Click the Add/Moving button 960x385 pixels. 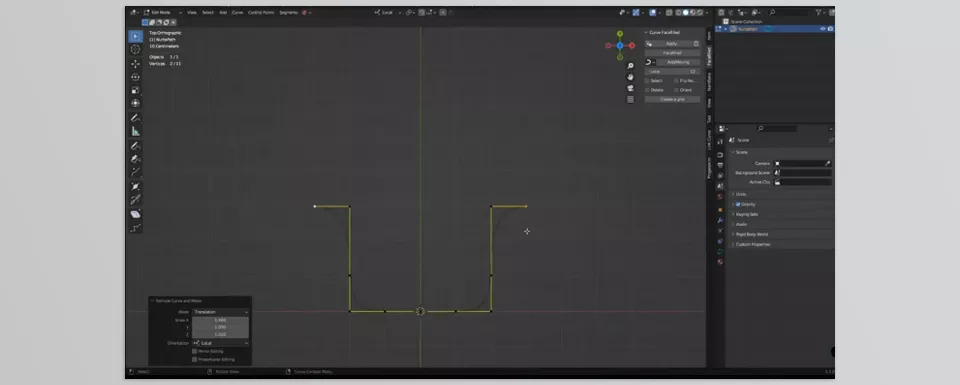678,62
